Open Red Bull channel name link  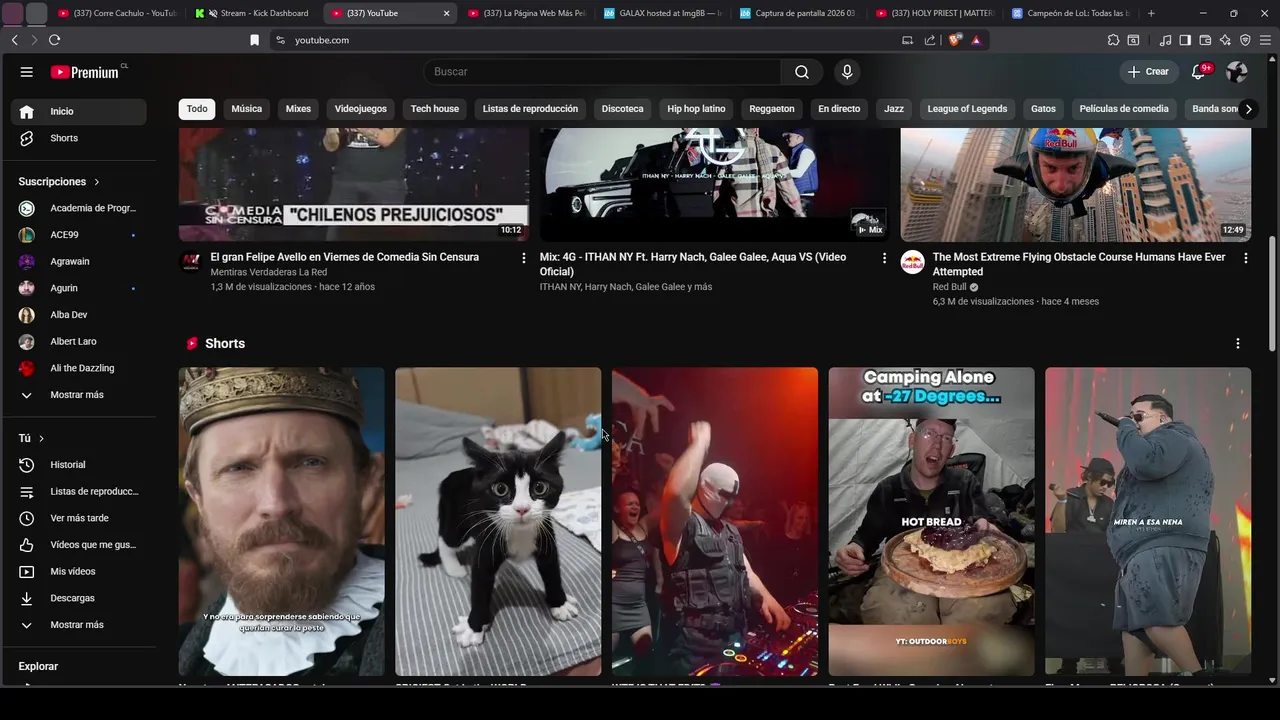pos(949,287)
